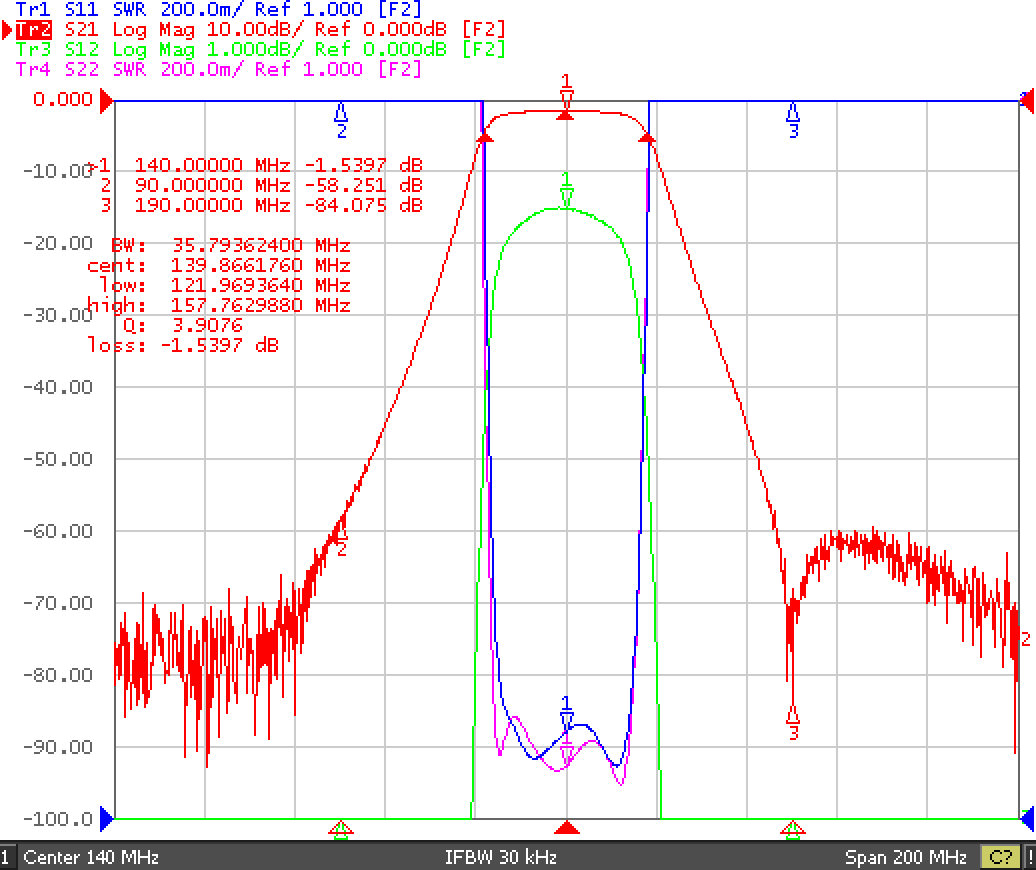Select the Tr4 S22 SWR trace label
Viewport: 1036px width, 870px height.
217,69
